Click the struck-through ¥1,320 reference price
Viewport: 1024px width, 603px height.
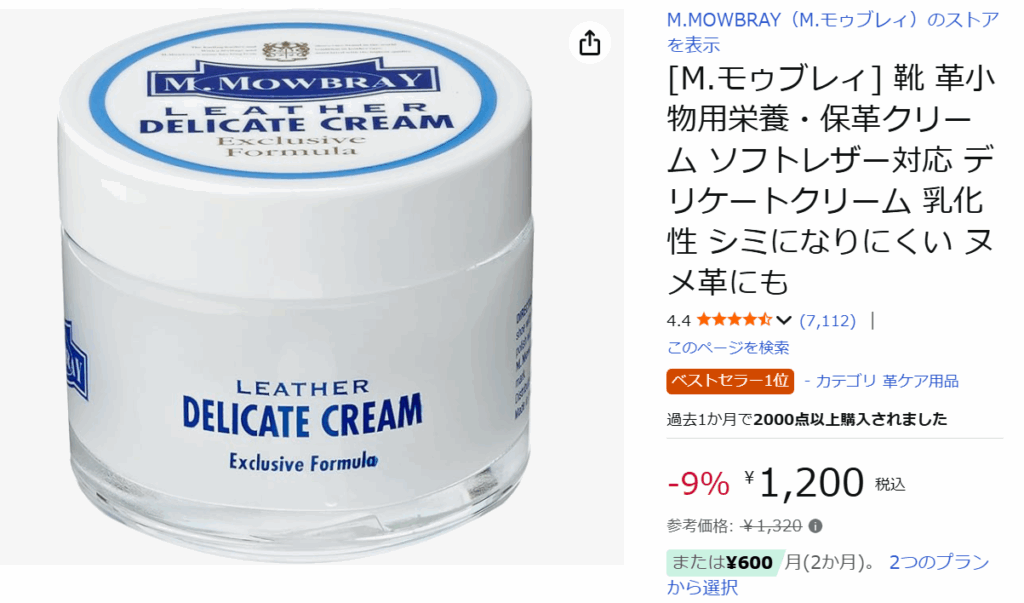tap(772, 526)
